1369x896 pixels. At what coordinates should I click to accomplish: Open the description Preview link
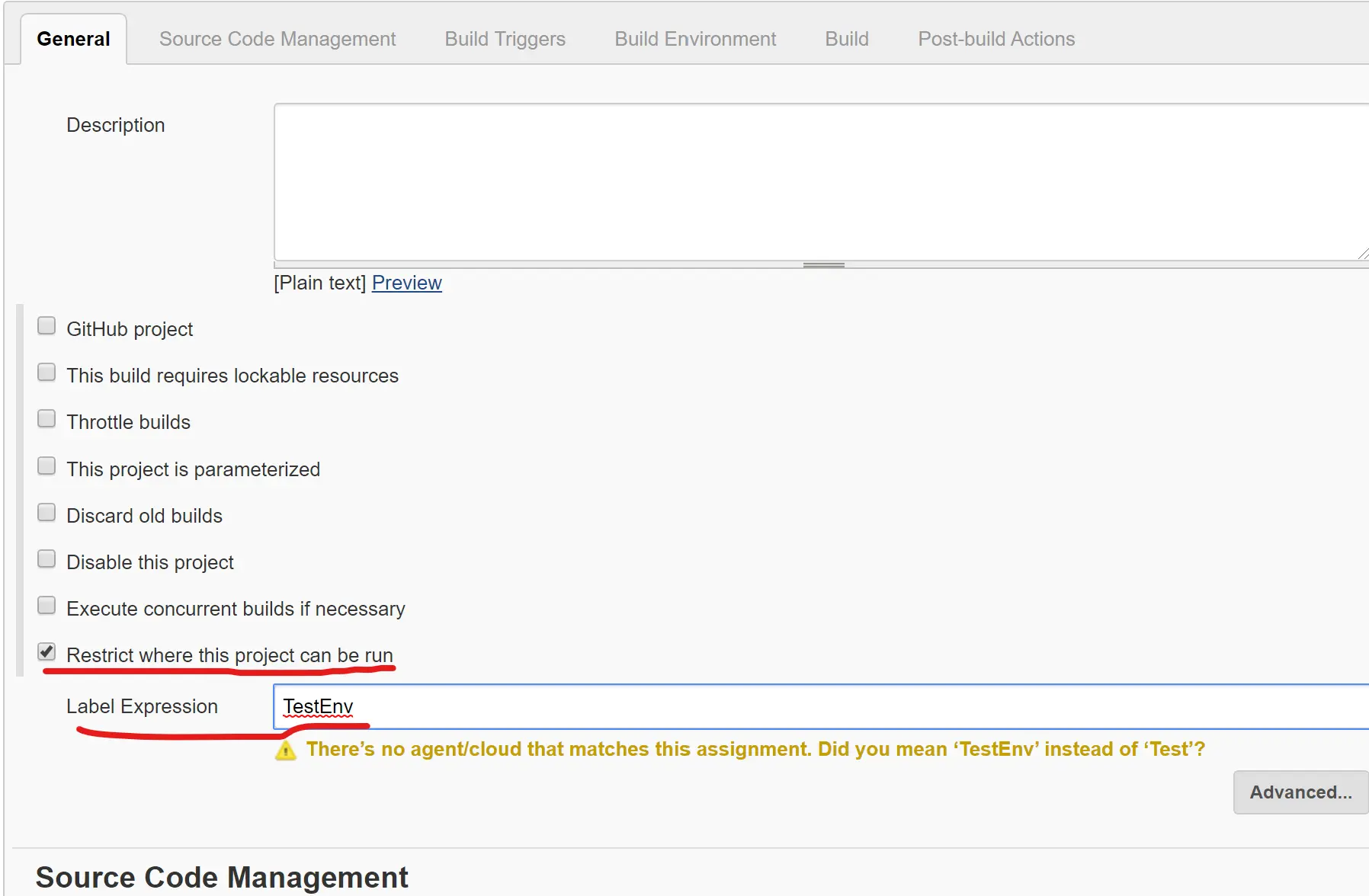point(407,283)
